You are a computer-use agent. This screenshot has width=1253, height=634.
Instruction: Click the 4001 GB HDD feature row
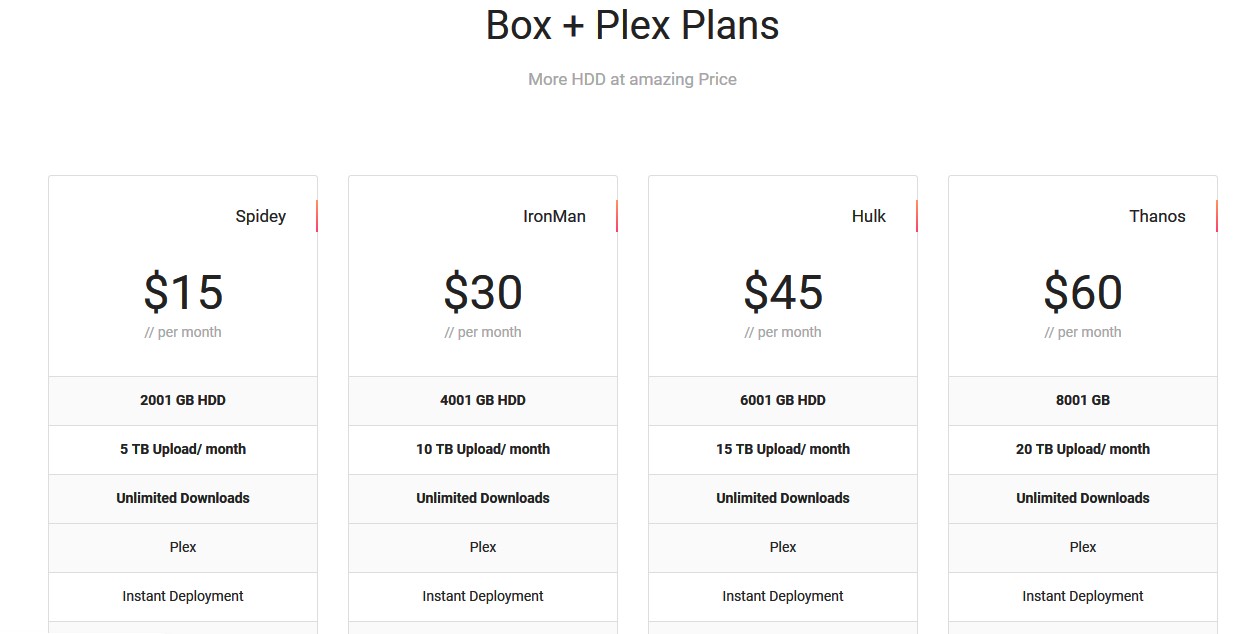(x=483, y=400)
